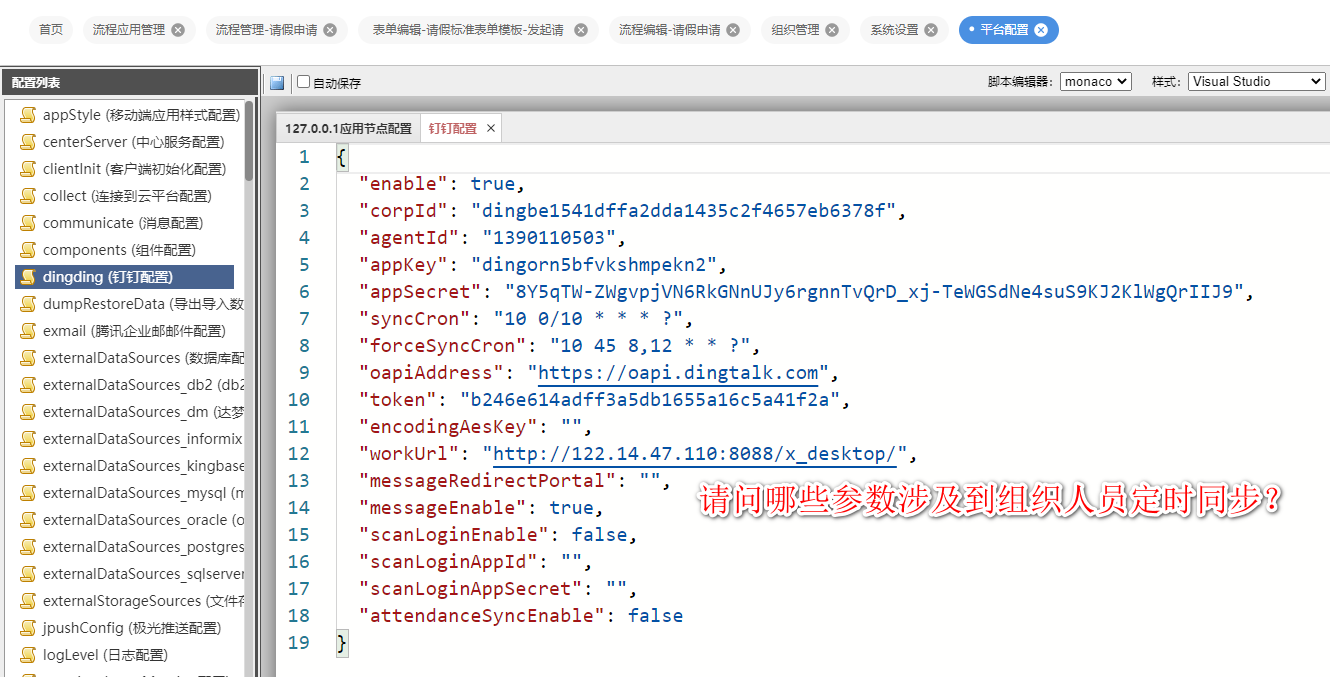This screenshot has width=1330, height=677.
Task: Click the dumpRestoreData scroll icon
Action: (x=28, y=304)
